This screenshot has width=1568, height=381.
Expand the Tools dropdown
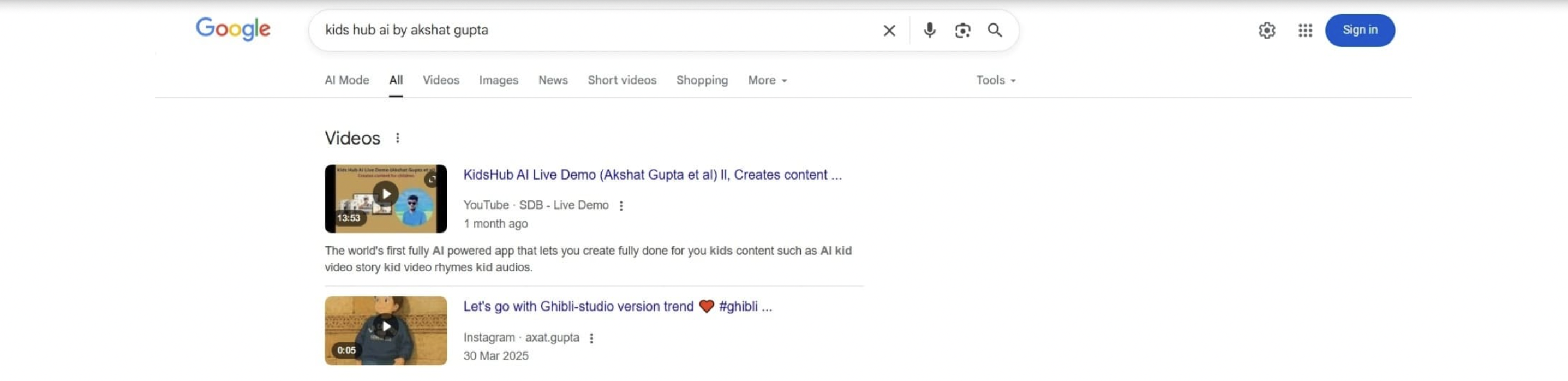pyautogui.click(x=995, y=80)
